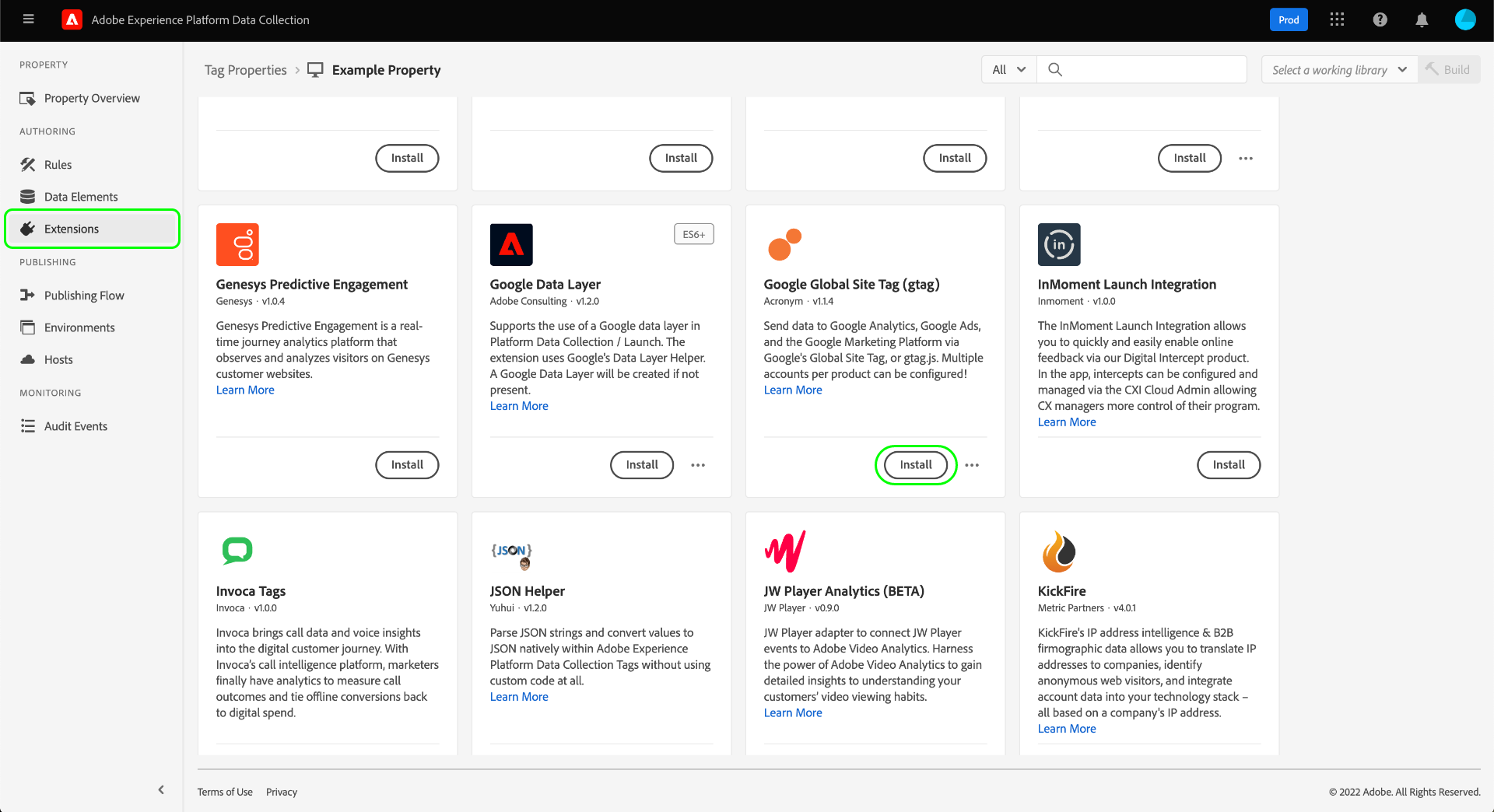Go to Rules in sidebar
Viewport: 1494px width, 812px height.
[x=58, y=165]
